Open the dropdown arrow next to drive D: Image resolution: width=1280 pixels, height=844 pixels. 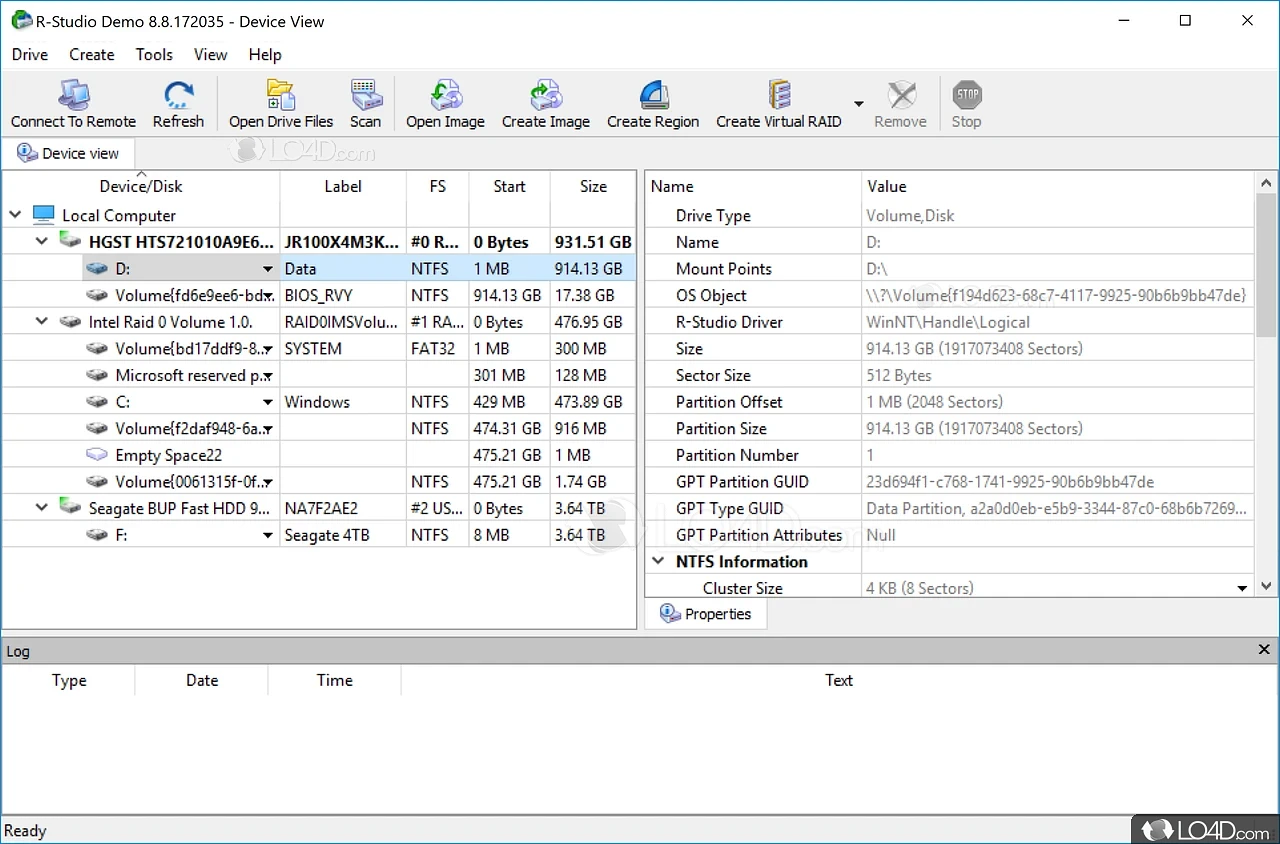coord(267,268)
